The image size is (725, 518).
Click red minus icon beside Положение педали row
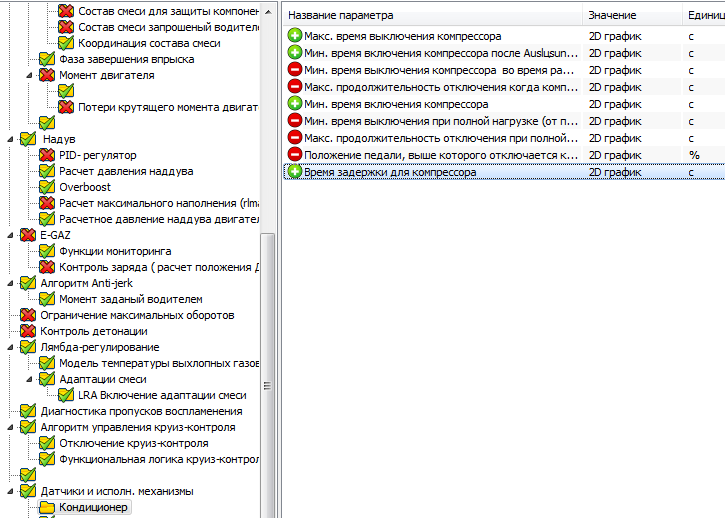(295, 155)
